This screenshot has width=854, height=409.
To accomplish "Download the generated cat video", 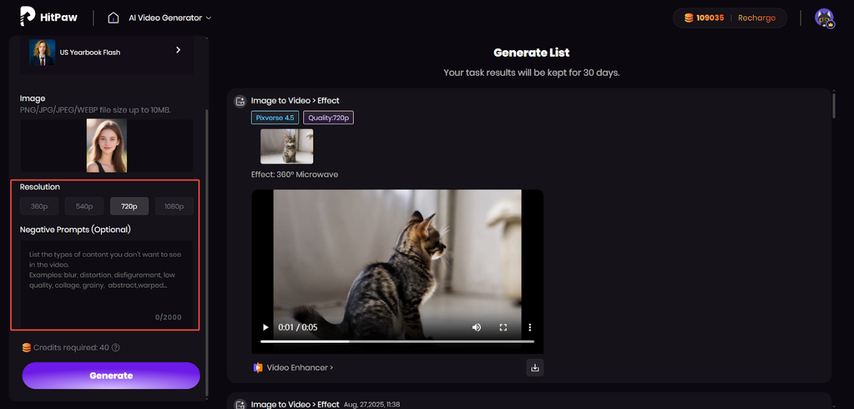I will 535,368.
